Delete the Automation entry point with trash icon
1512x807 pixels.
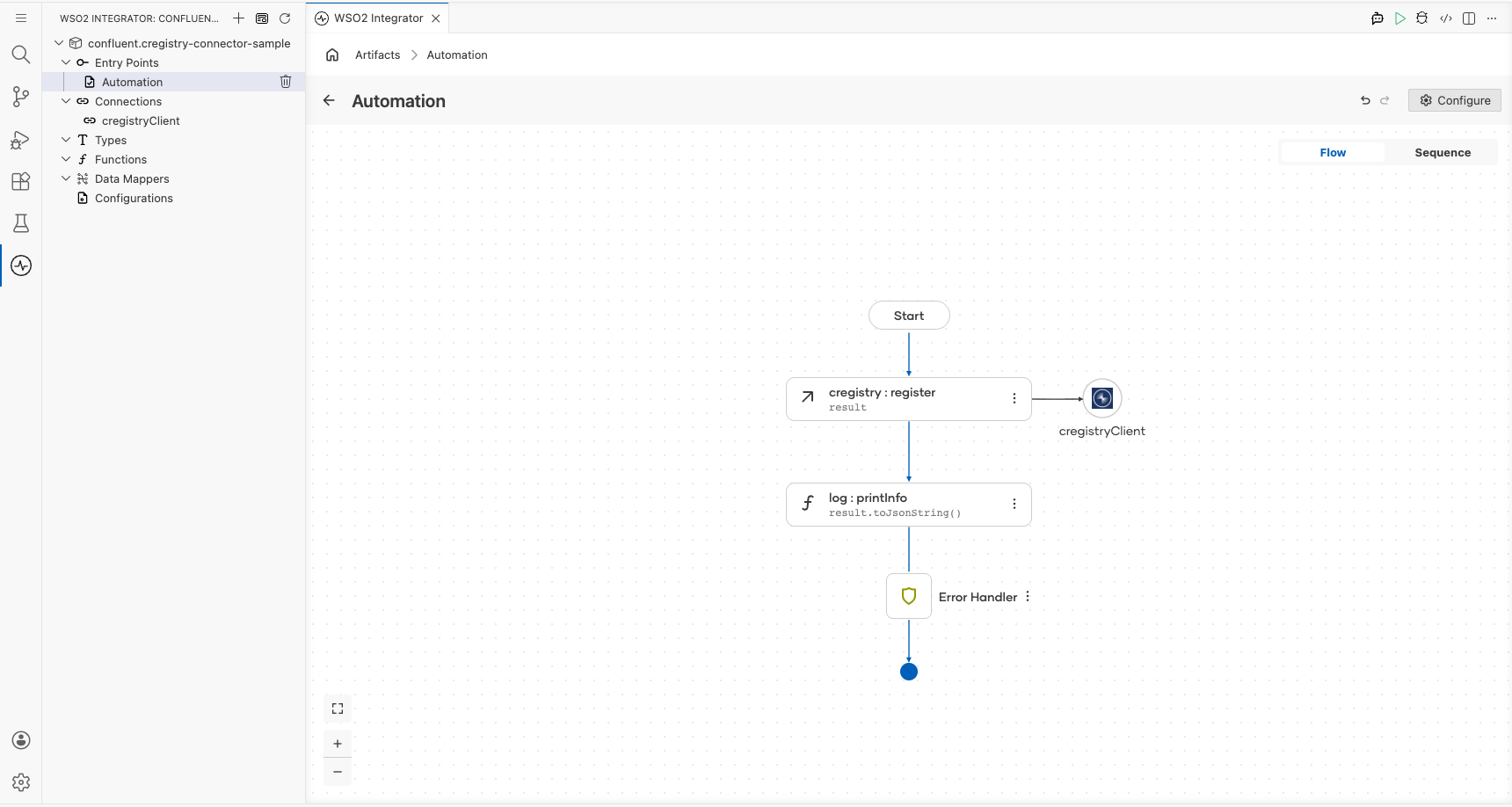click(286, 82)
